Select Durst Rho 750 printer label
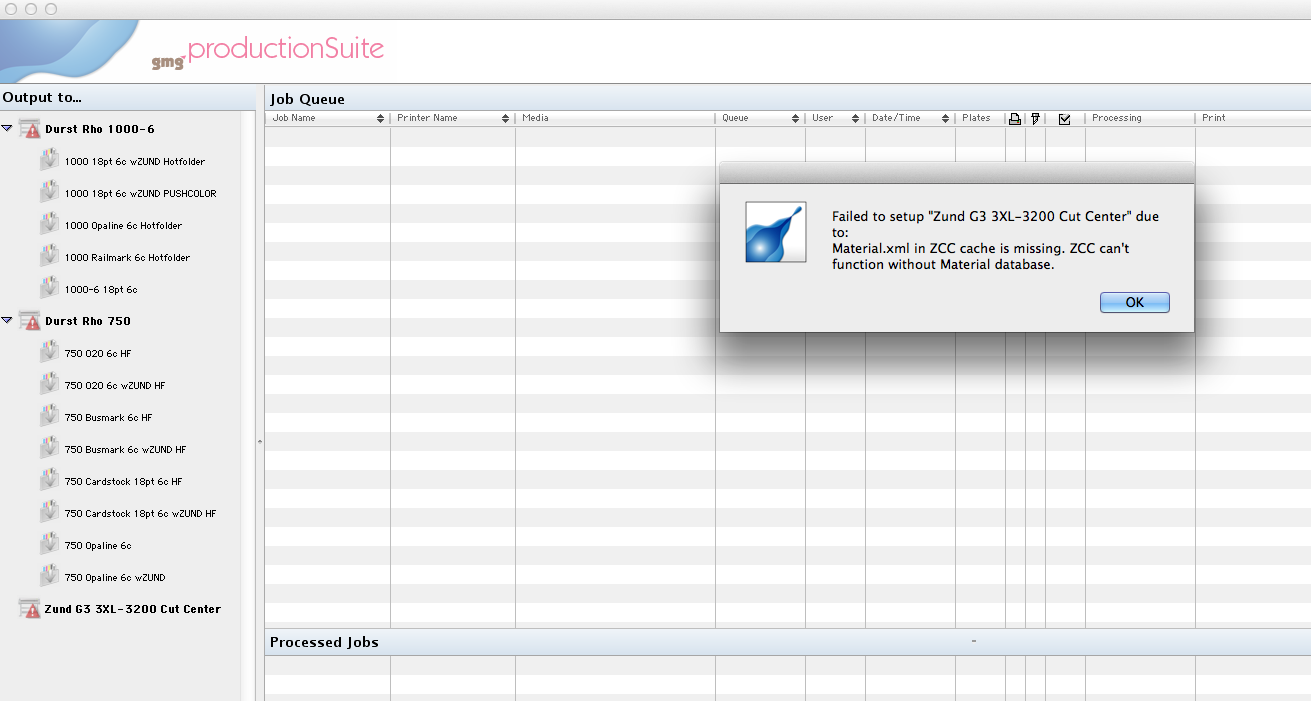Viewport: 1311px width, 701px height. [88, 321]
